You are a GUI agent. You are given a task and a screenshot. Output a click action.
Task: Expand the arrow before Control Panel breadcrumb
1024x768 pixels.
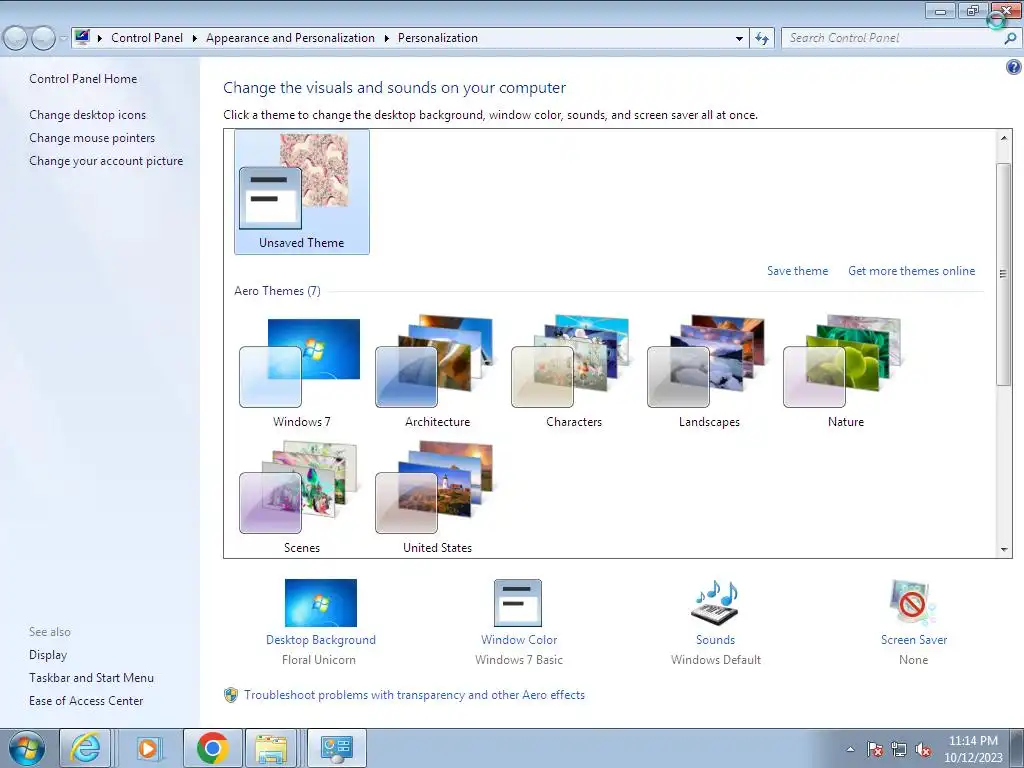pyautogui.click(x=100, y=39)
